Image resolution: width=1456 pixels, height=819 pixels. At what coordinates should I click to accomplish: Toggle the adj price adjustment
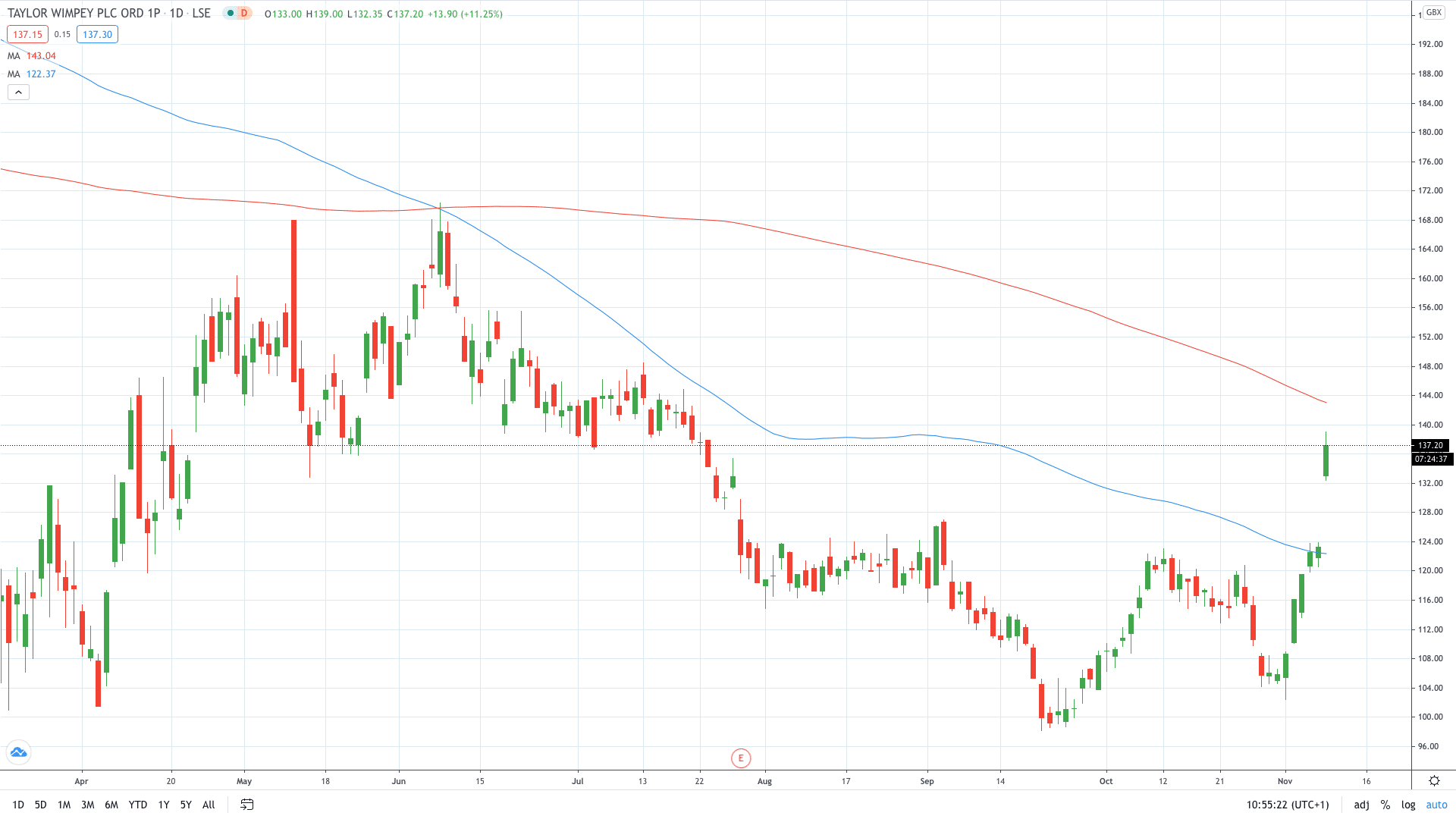tap(1362, 805)
